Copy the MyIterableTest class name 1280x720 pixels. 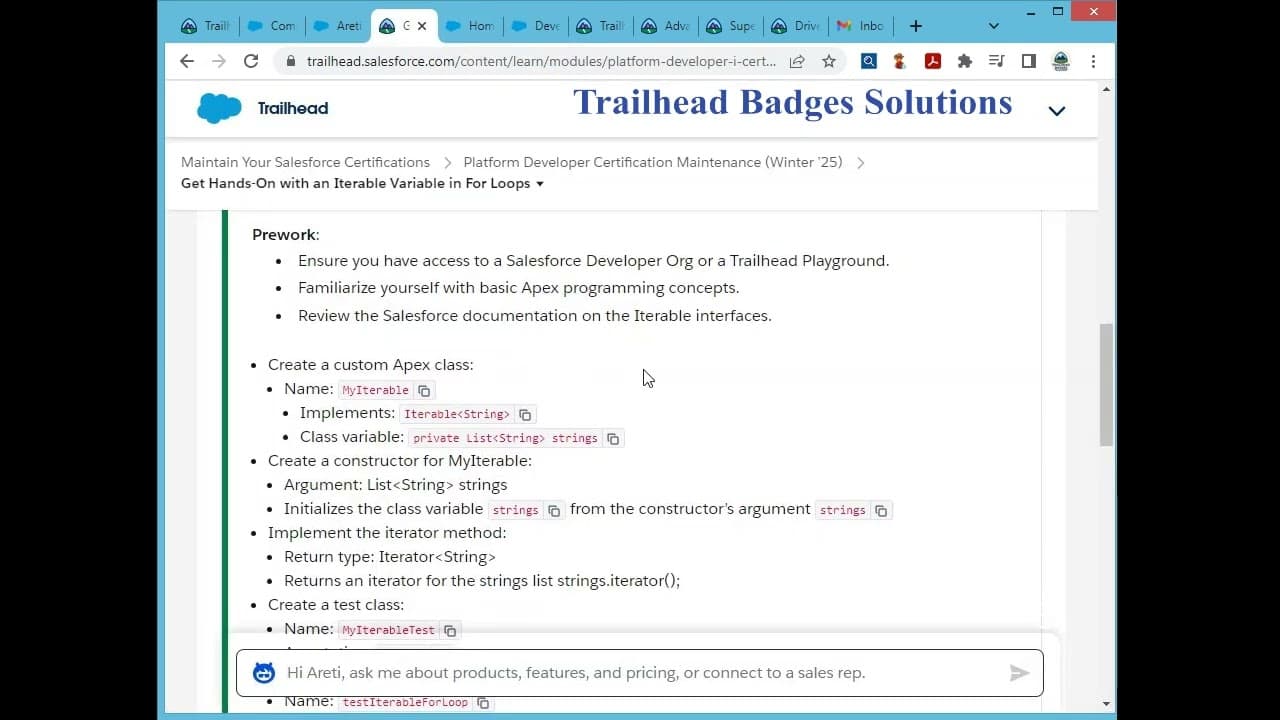[x=450, y=630]
